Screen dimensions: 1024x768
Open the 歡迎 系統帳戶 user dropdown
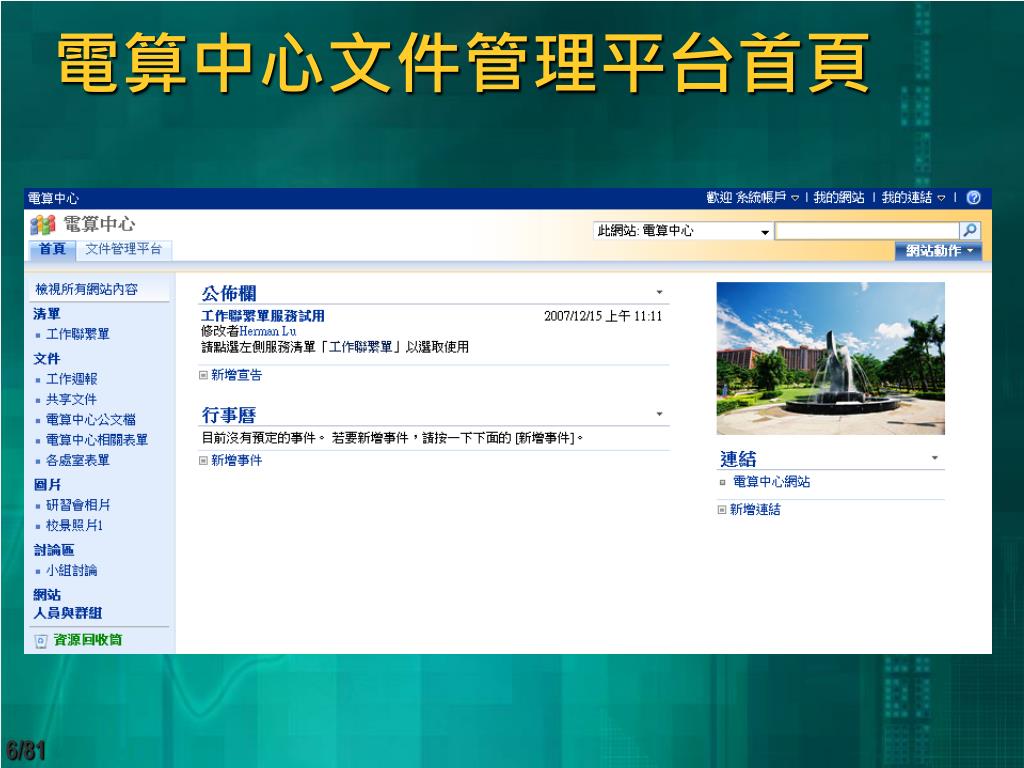click(x=752, y=198)
